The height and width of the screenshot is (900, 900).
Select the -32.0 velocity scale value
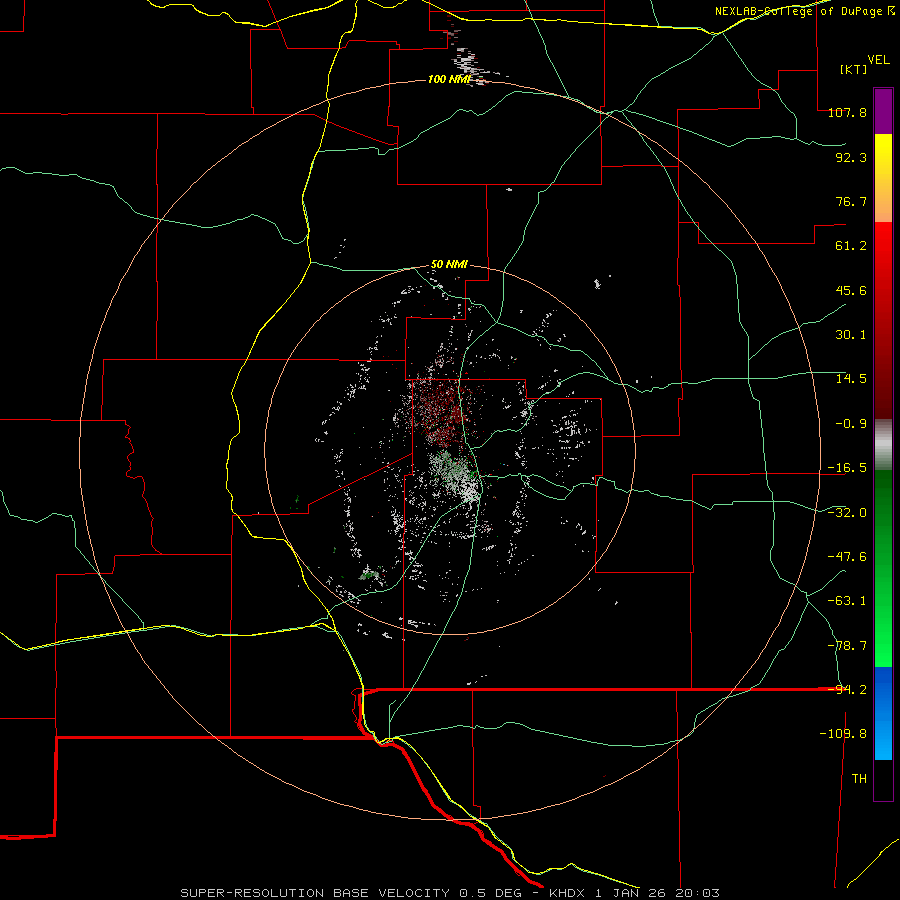pyautogui.click(x=847, y=513)
